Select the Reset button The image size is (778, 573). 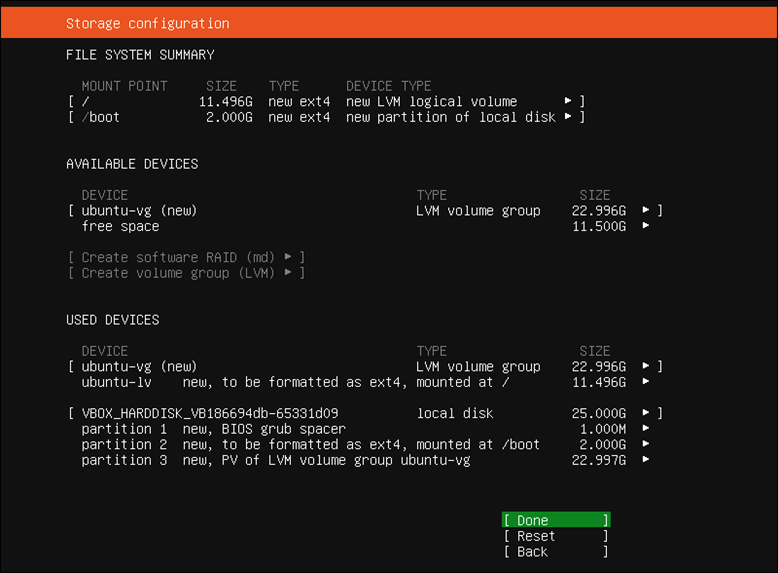click(556, 536)
